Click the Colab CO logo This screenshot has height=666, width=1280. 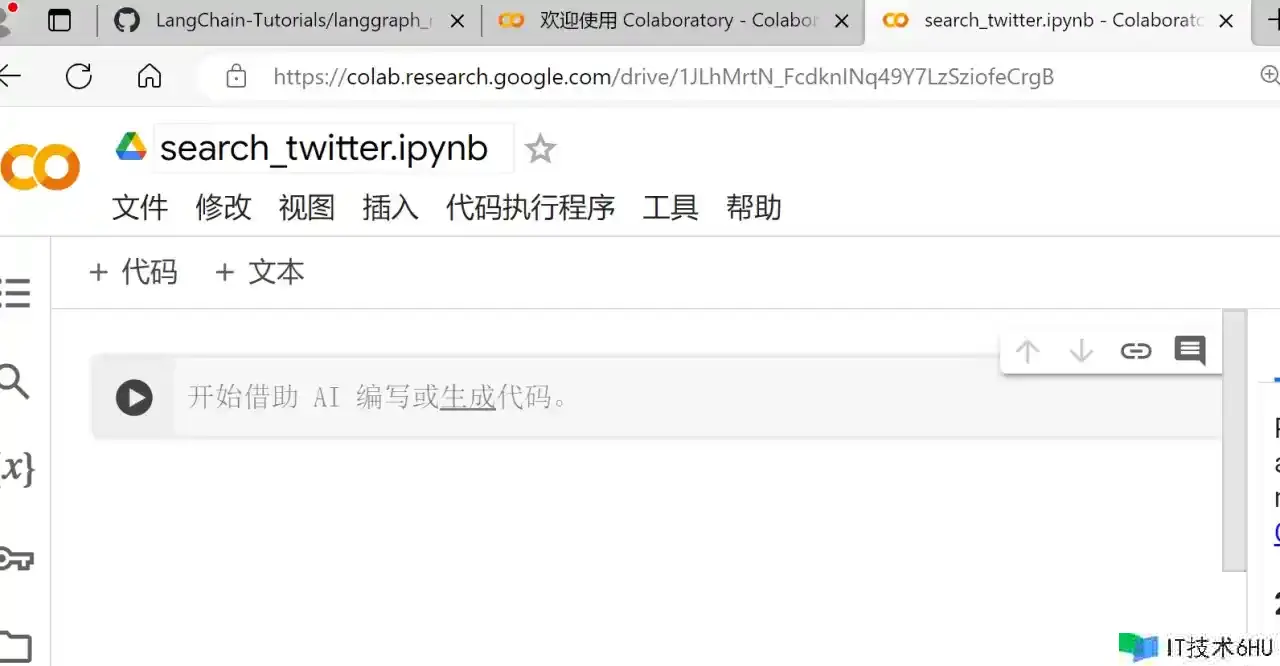click(x=40, y=167)
